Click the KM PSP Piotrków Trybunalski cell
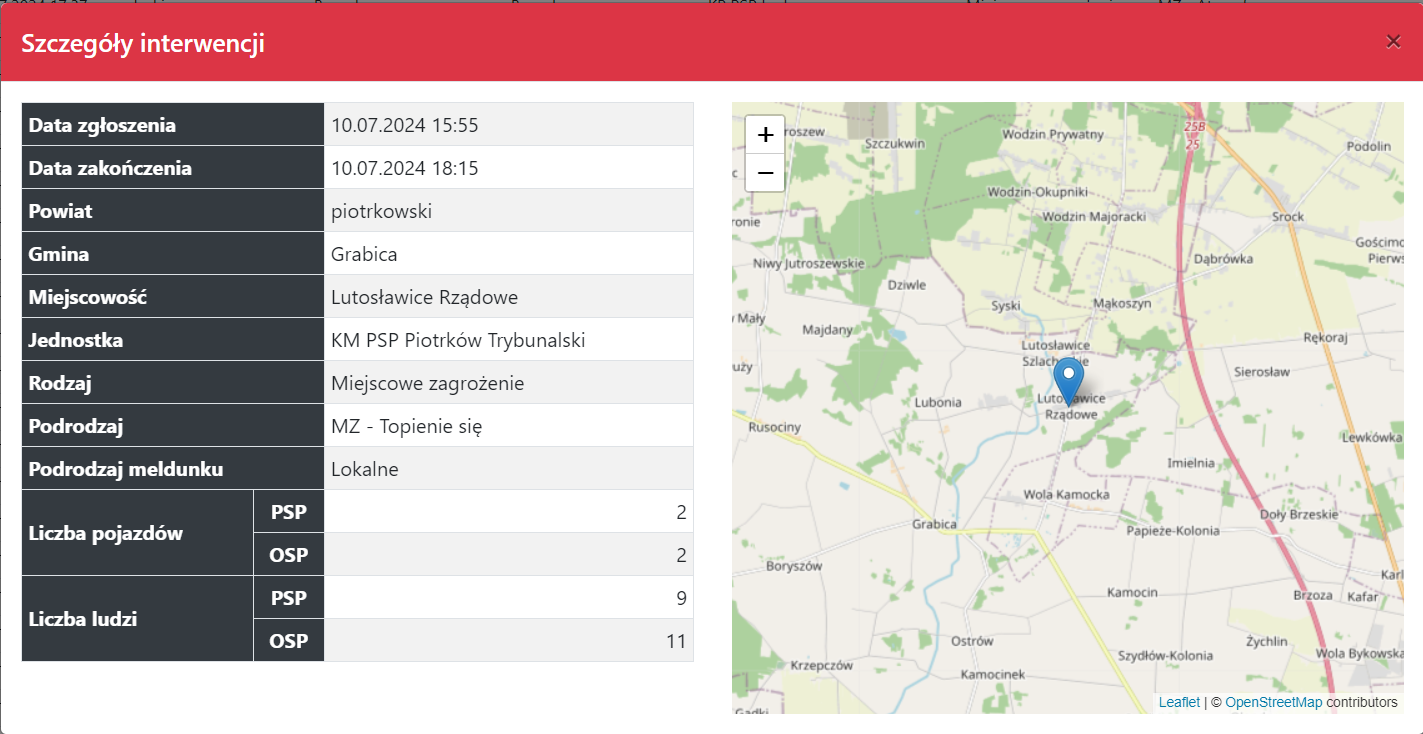 coord(458,340)
